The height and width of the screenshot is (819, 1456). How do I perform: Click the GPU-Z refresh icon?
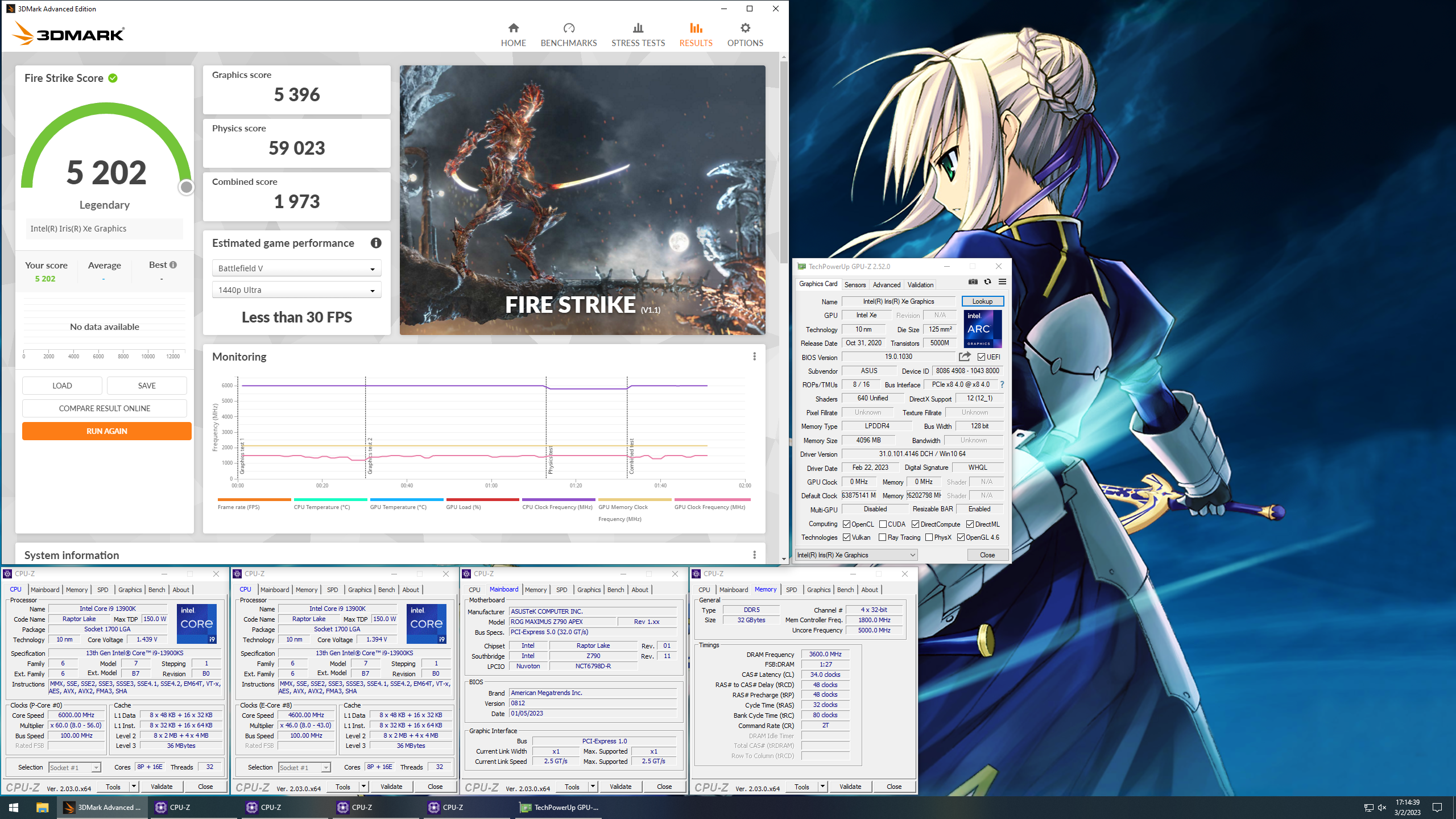click(x=988, y=282)
